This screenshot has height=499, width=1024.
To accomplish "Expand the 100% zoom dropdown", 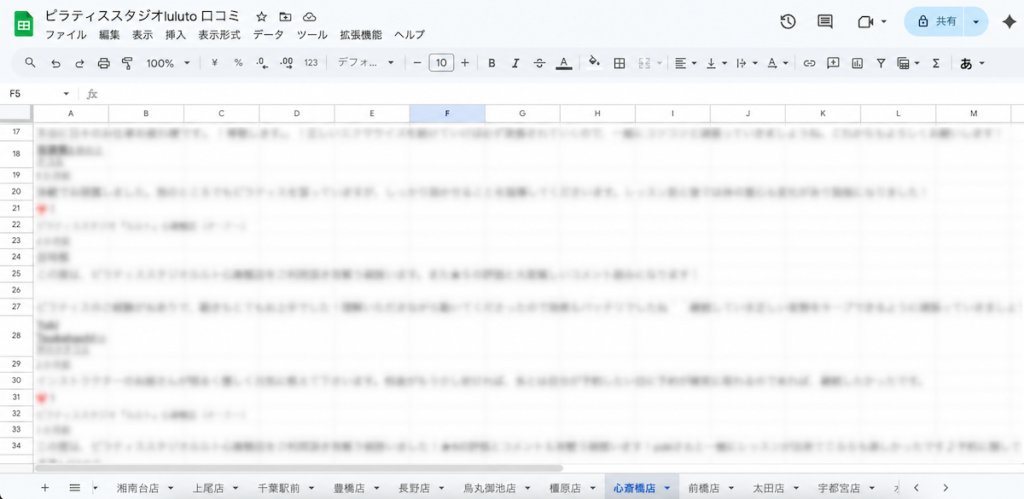I will pos(169,63).
